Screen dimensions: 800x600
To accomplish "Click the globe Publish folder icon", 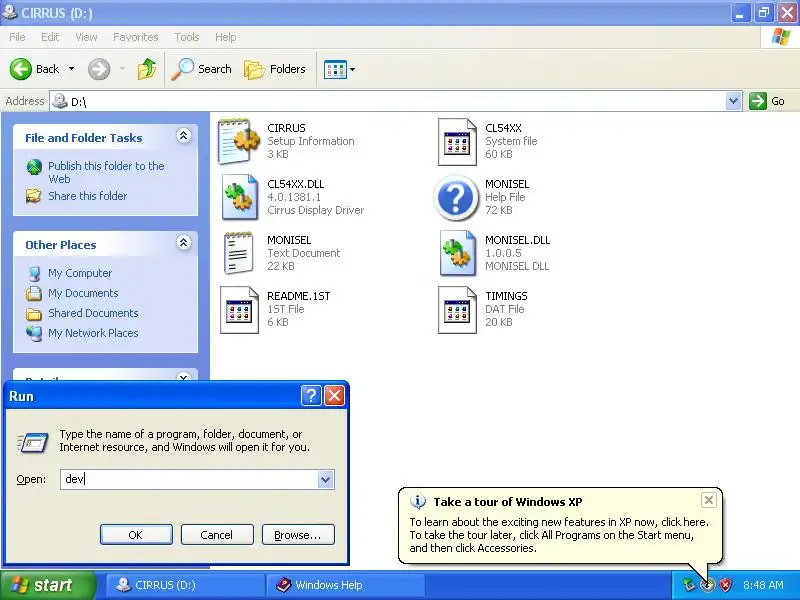I will coord(34,167).
